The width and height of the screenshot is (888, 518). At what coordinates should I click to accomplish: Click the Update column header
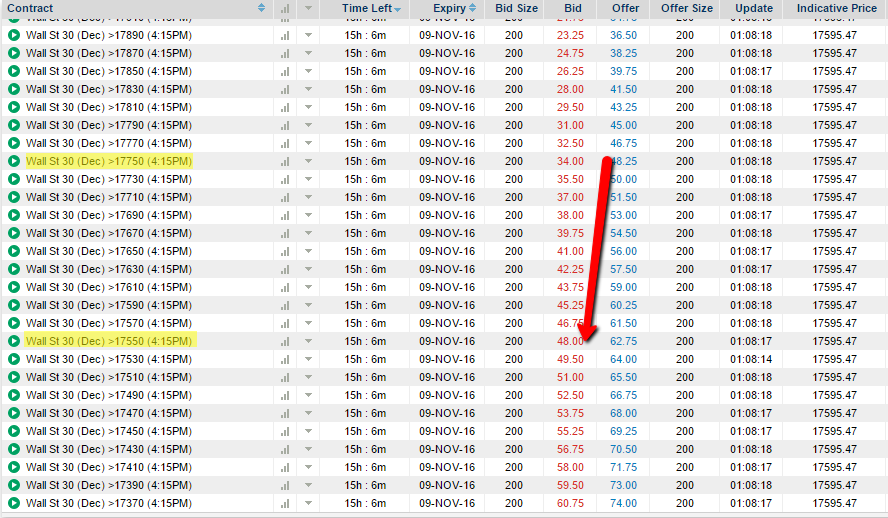point(754,8)
